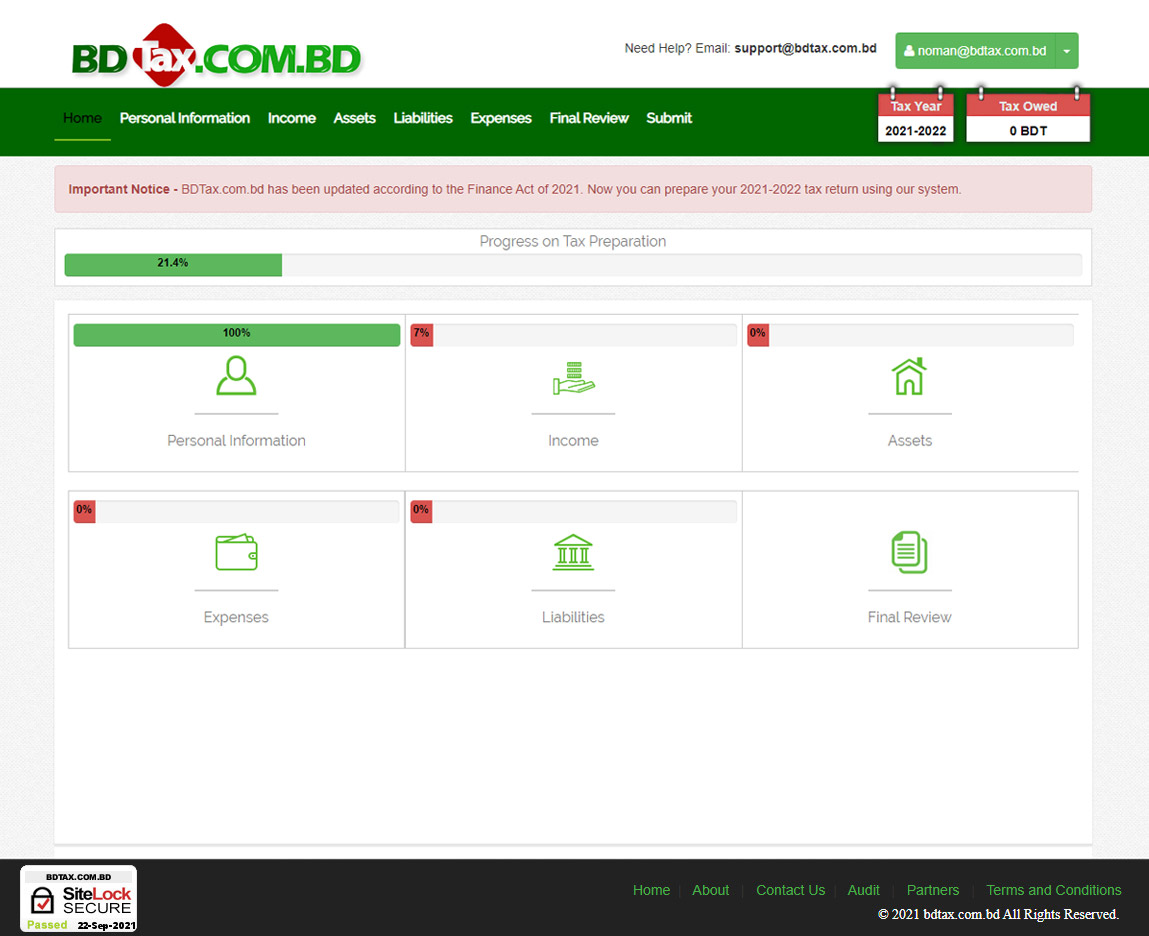The height and width of the screenshot is (936, 1149).
Task: Open the Assets card label
Action: (909, 441)
